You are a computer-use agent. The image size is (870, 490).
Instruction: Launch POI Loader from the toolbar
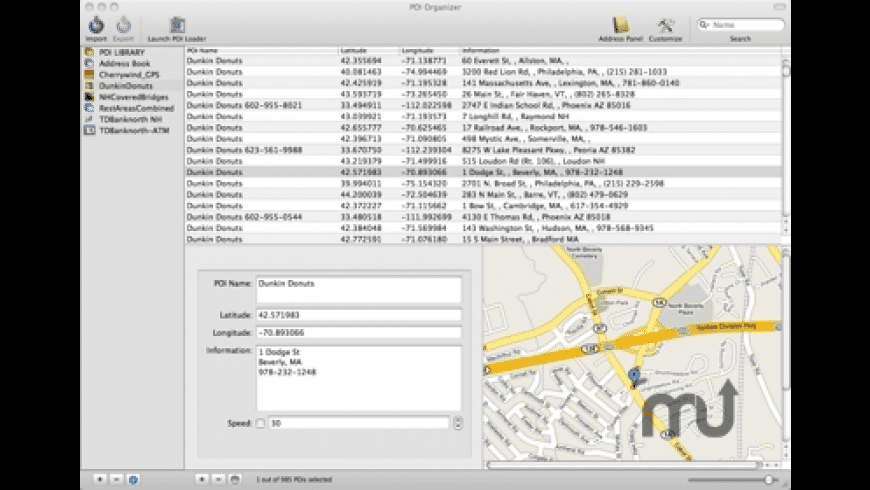177,26
